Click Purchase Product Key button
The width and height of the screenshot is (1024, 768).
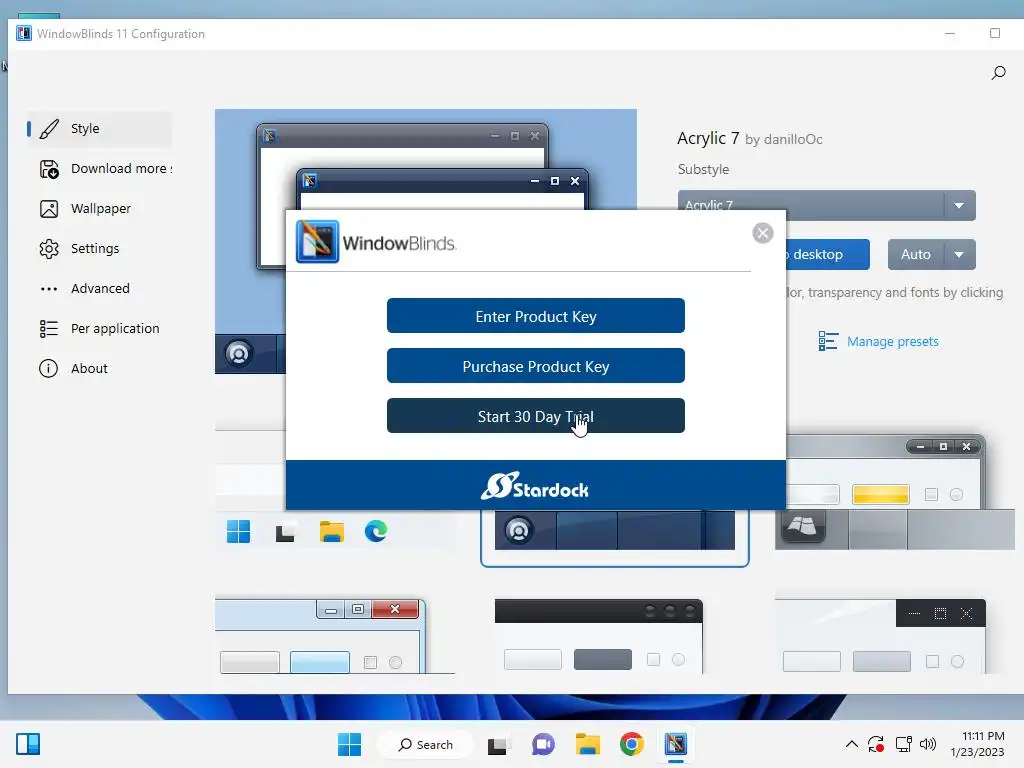pyautogui.click(x=536, y=366)
